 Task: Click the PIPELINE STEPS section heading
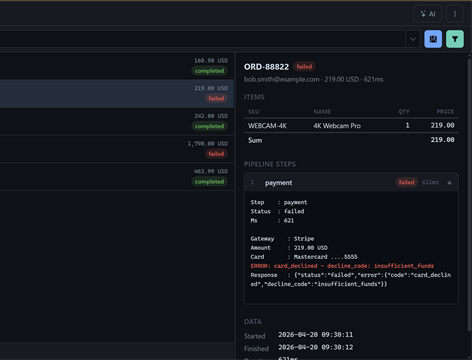pyautogui.click(x=270, y=164)
